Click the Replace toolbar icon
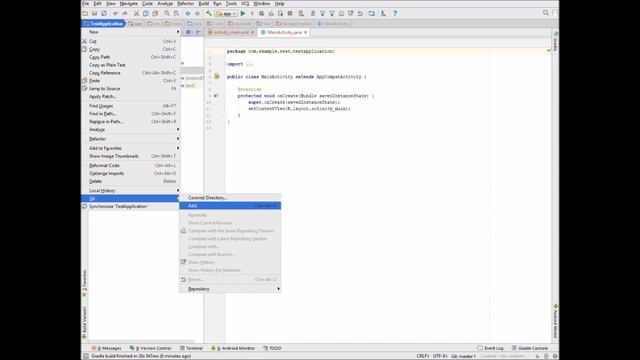This screenshot has height=360, width=640. pyautogui.click(x=176, y=13)
